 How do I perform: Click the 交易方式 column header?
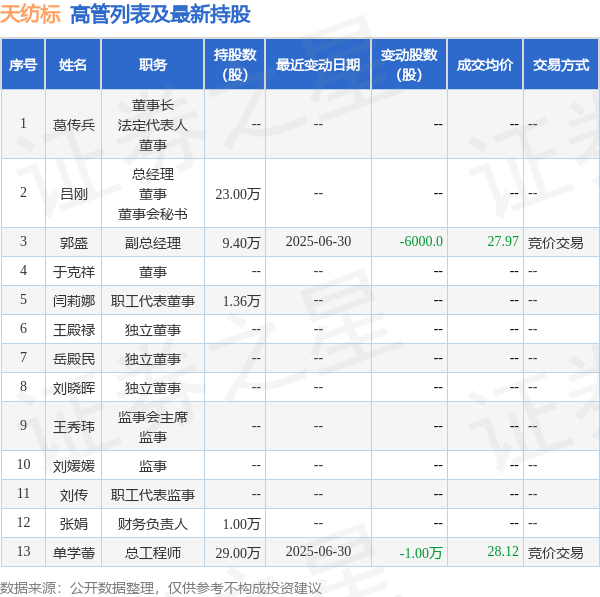(x=561, y=65)
